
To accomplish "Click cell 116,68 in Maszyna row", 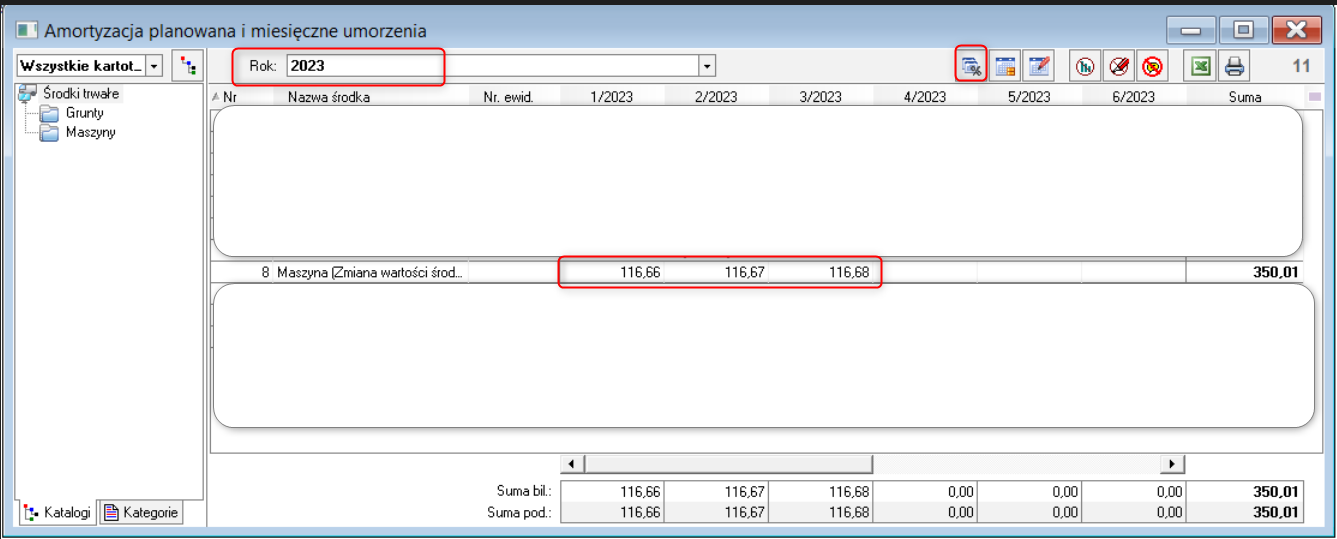I will [820, 271].
